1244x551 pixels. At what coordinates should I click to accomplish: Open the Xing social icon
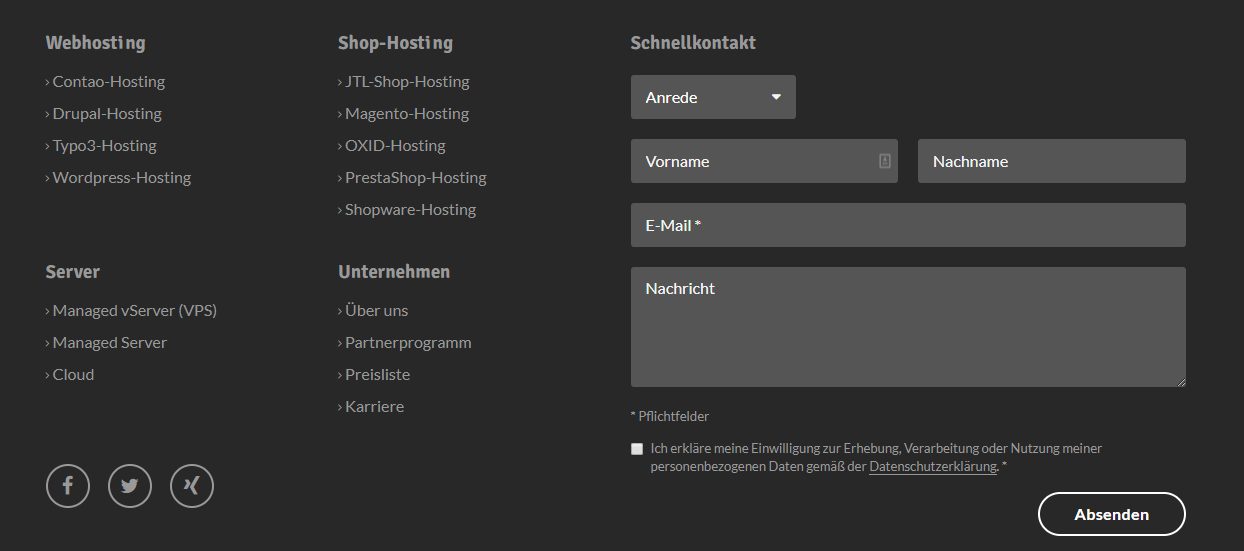point(192,487)
